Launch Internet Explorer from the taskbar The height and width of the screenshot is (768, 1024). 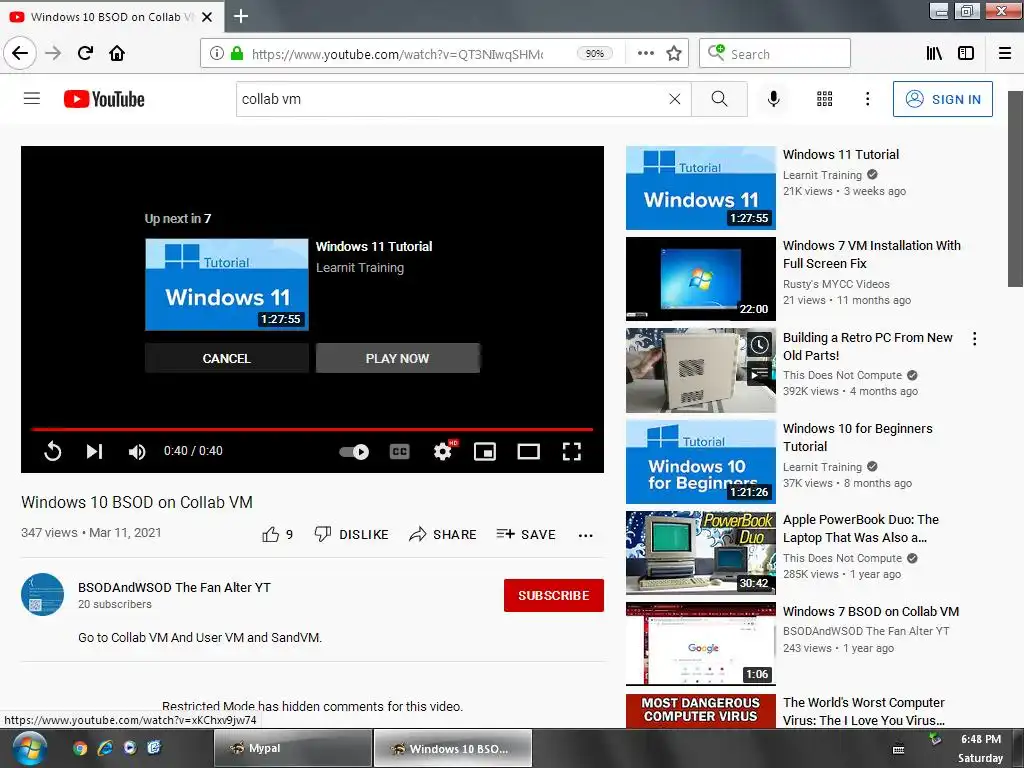pyautogui.click(x=104, y=748)
